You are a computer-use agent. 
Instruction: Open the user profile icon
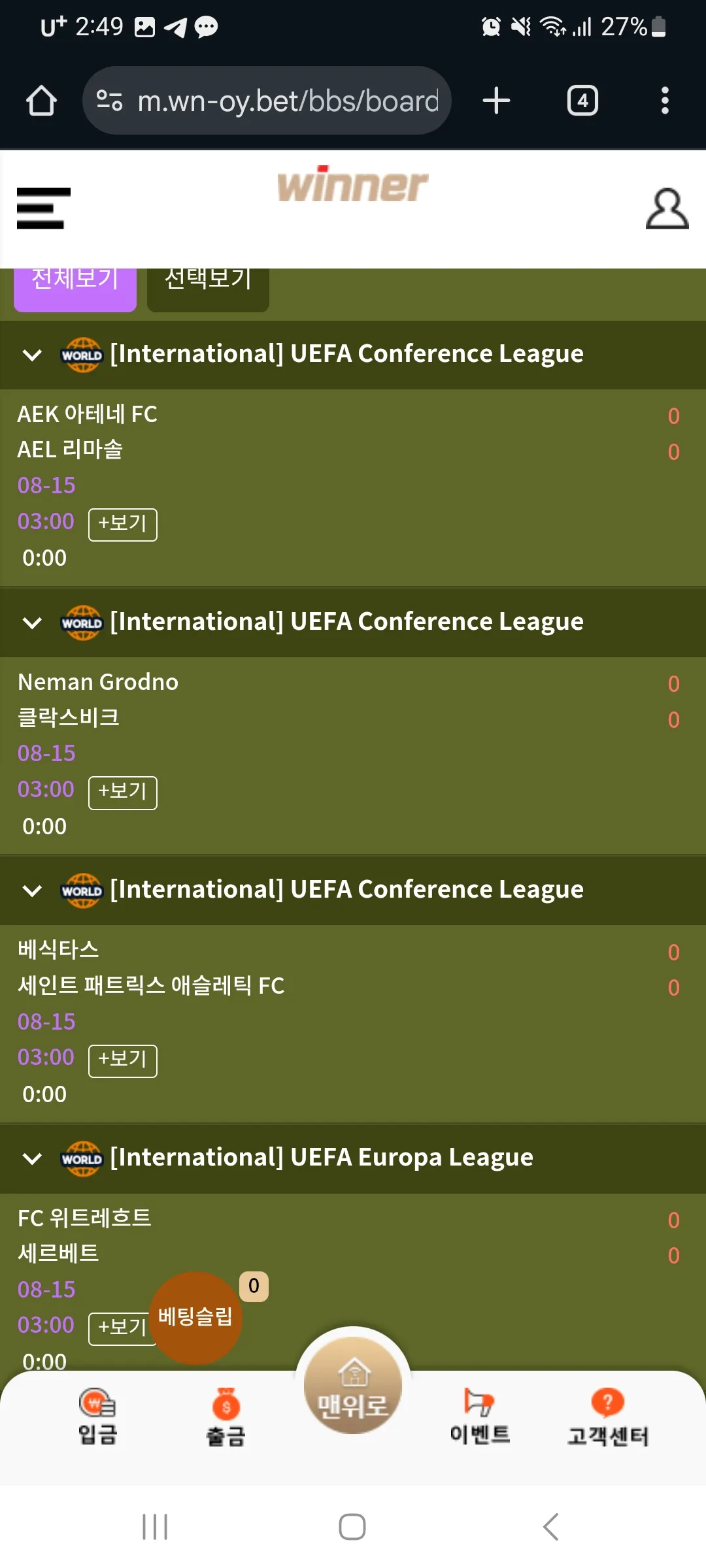(667, 209)
